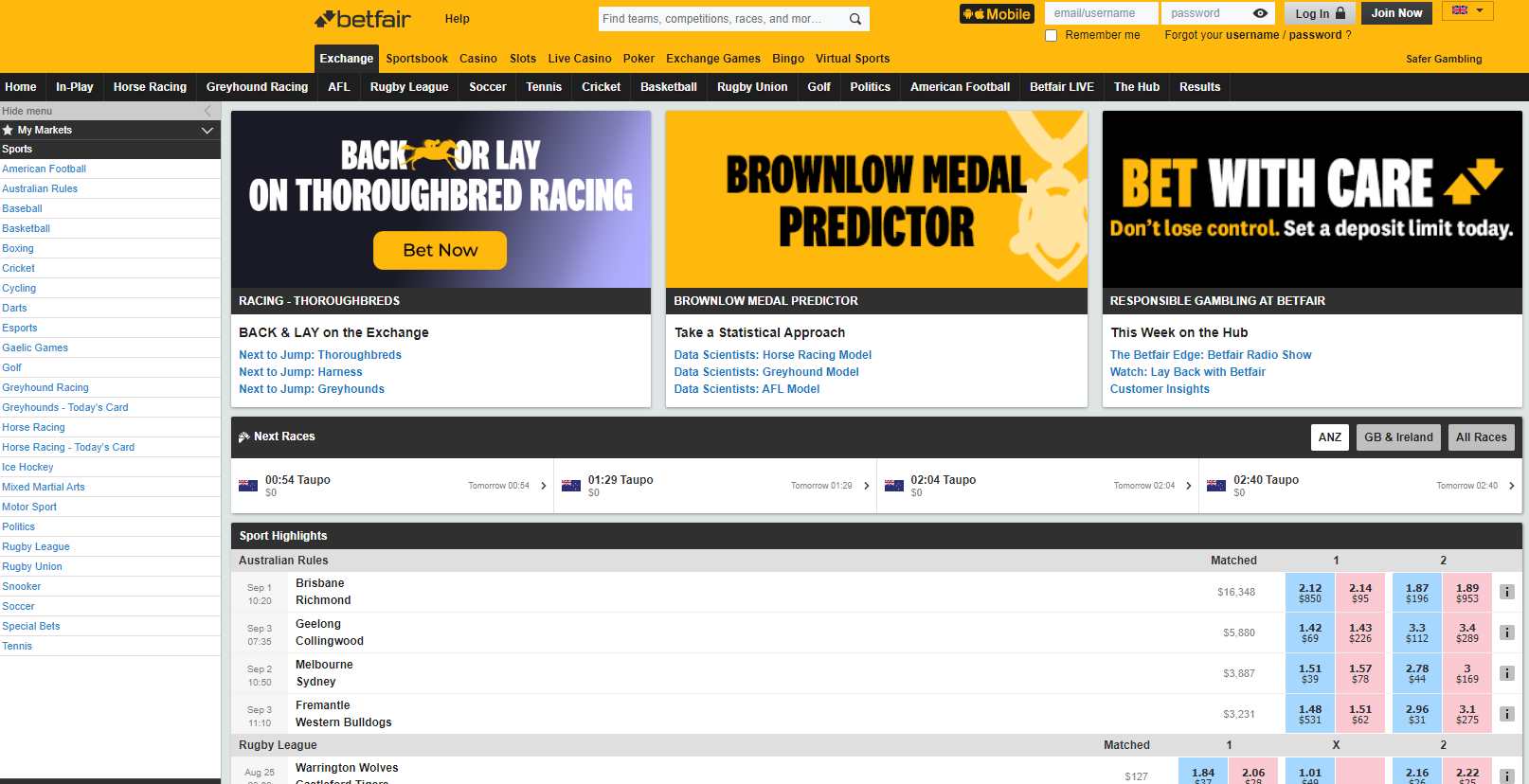Open the Brisbane v Richmond match
This screenshot has height=784, width=1529.
click(323, 592)
